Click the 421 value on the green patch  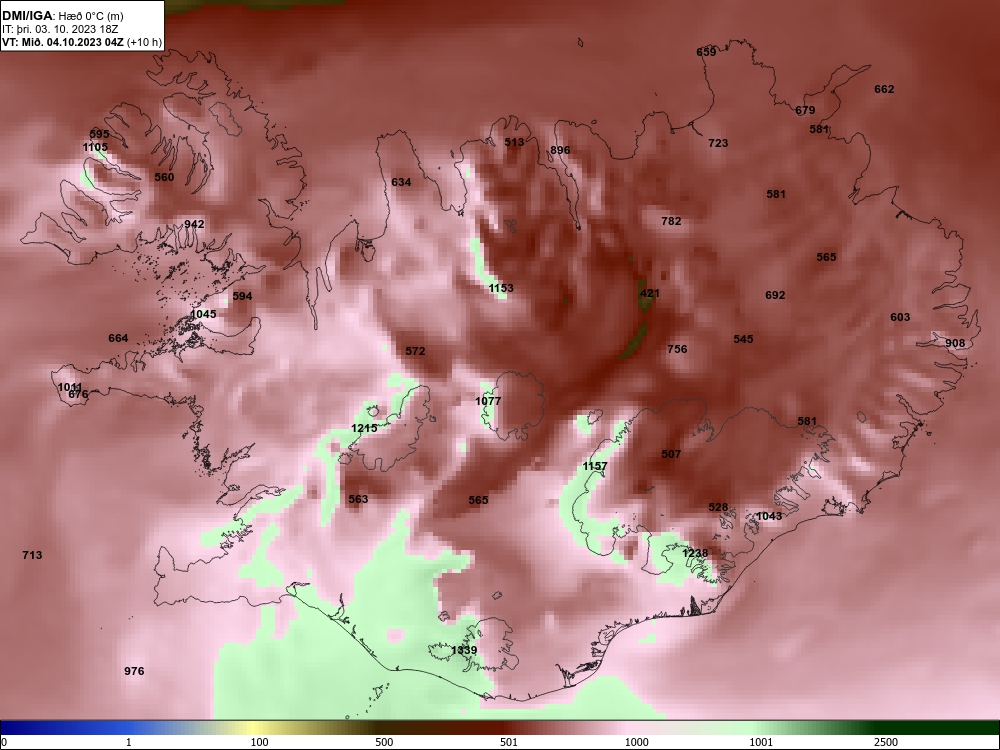[x=649, y=293]
